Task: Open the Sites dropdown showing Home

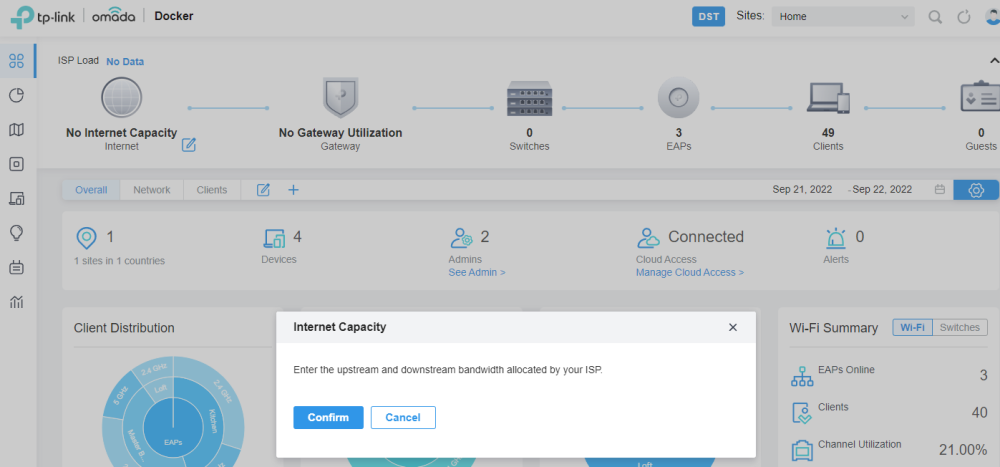Action: [x=843, y=17]
